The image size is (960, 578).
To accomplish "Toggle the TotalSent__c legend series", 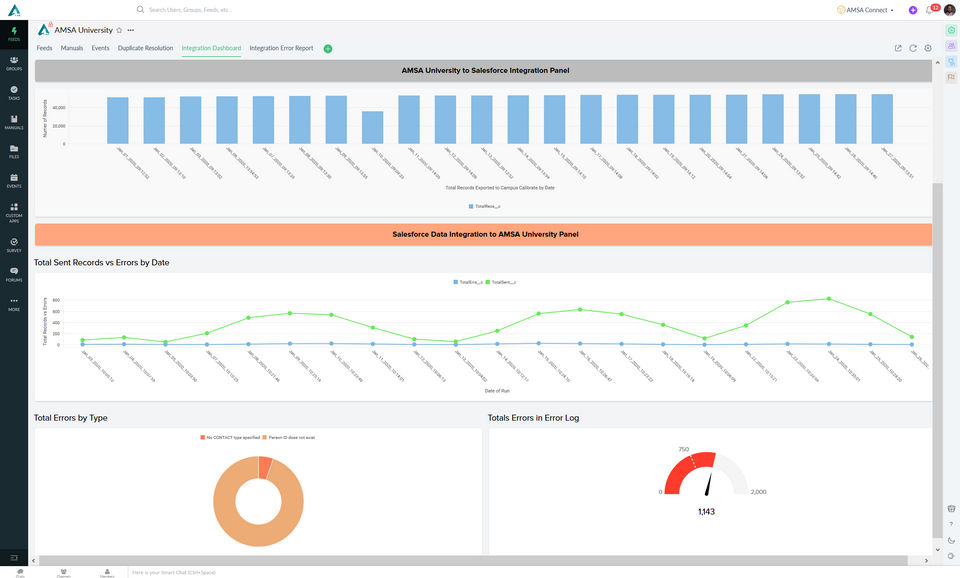I will tap(501, 282).
